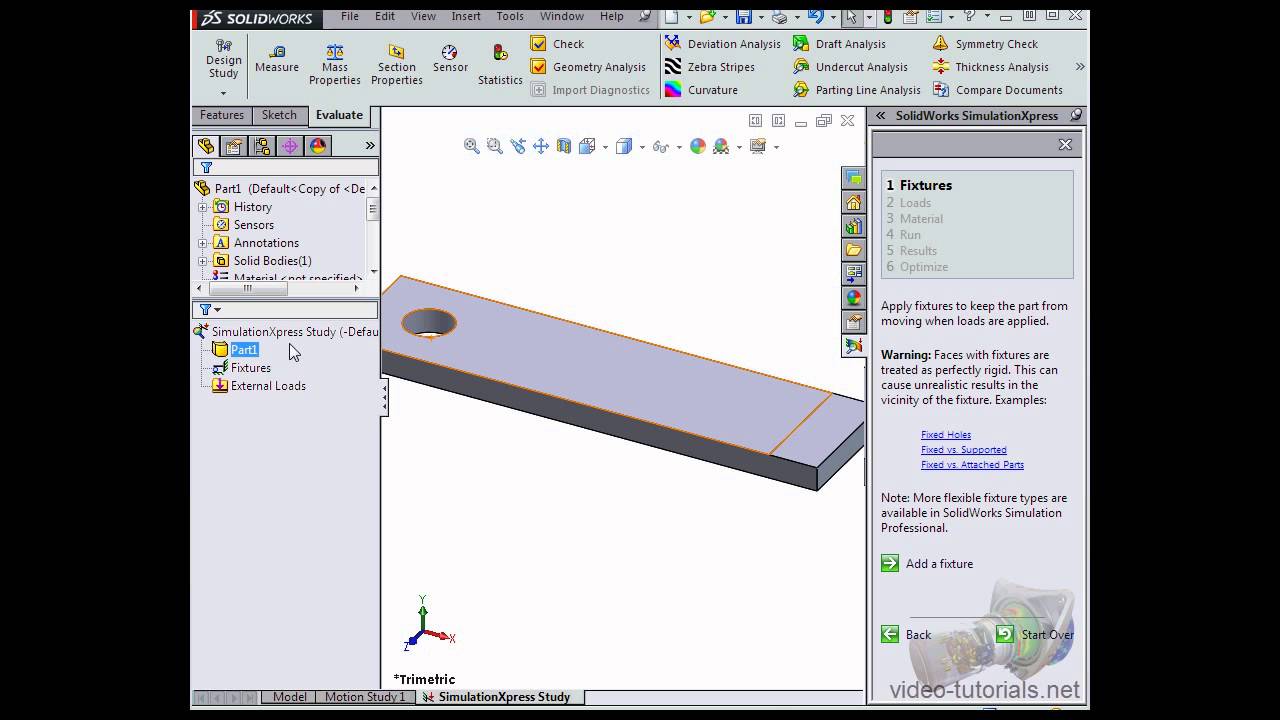Expand the Solid Bodies(1) node
Viewport: 1280px width, 720px height.
click(203, 261)
